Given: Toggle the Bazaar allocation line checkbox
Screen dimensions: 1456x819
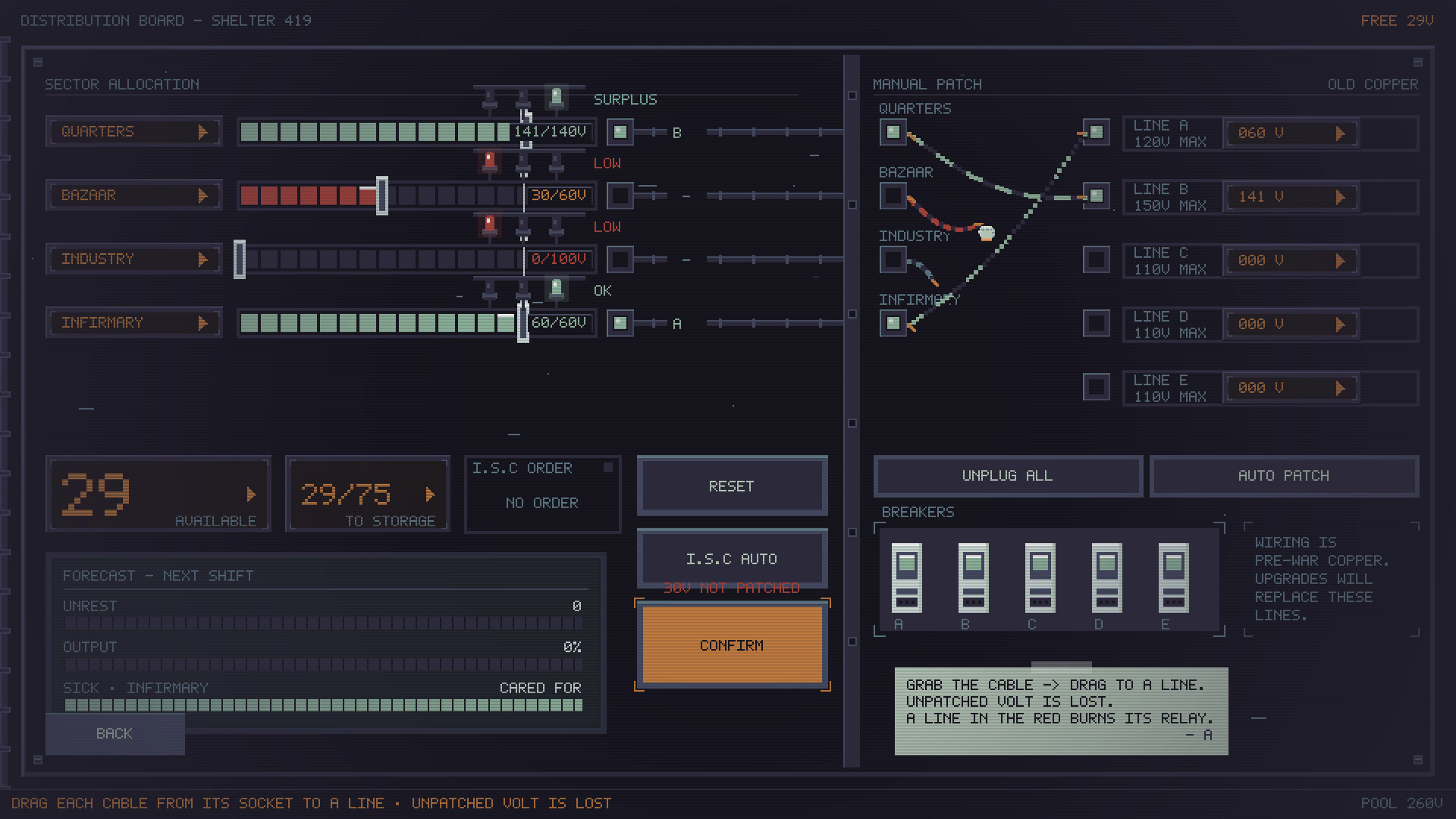Looking at the screenshot, I should [620, 196].
